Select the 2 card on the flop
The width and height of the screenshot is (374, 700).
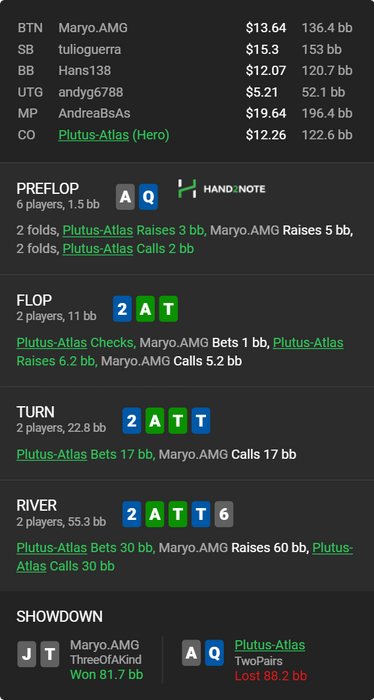click(x=122, y=309)
